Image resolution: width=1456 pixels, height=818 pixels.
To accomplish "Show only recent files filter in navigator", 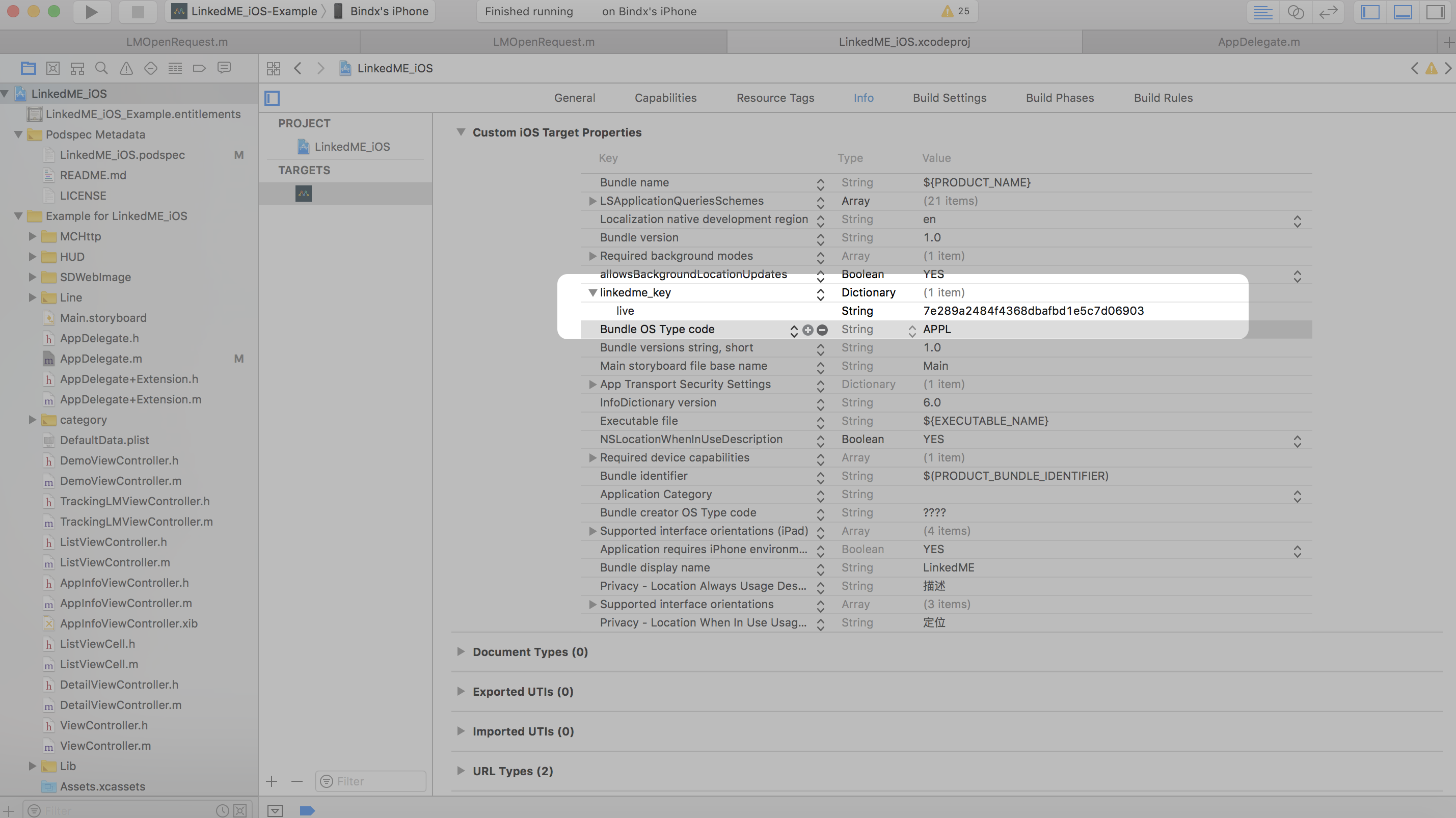I will [222, 811].
